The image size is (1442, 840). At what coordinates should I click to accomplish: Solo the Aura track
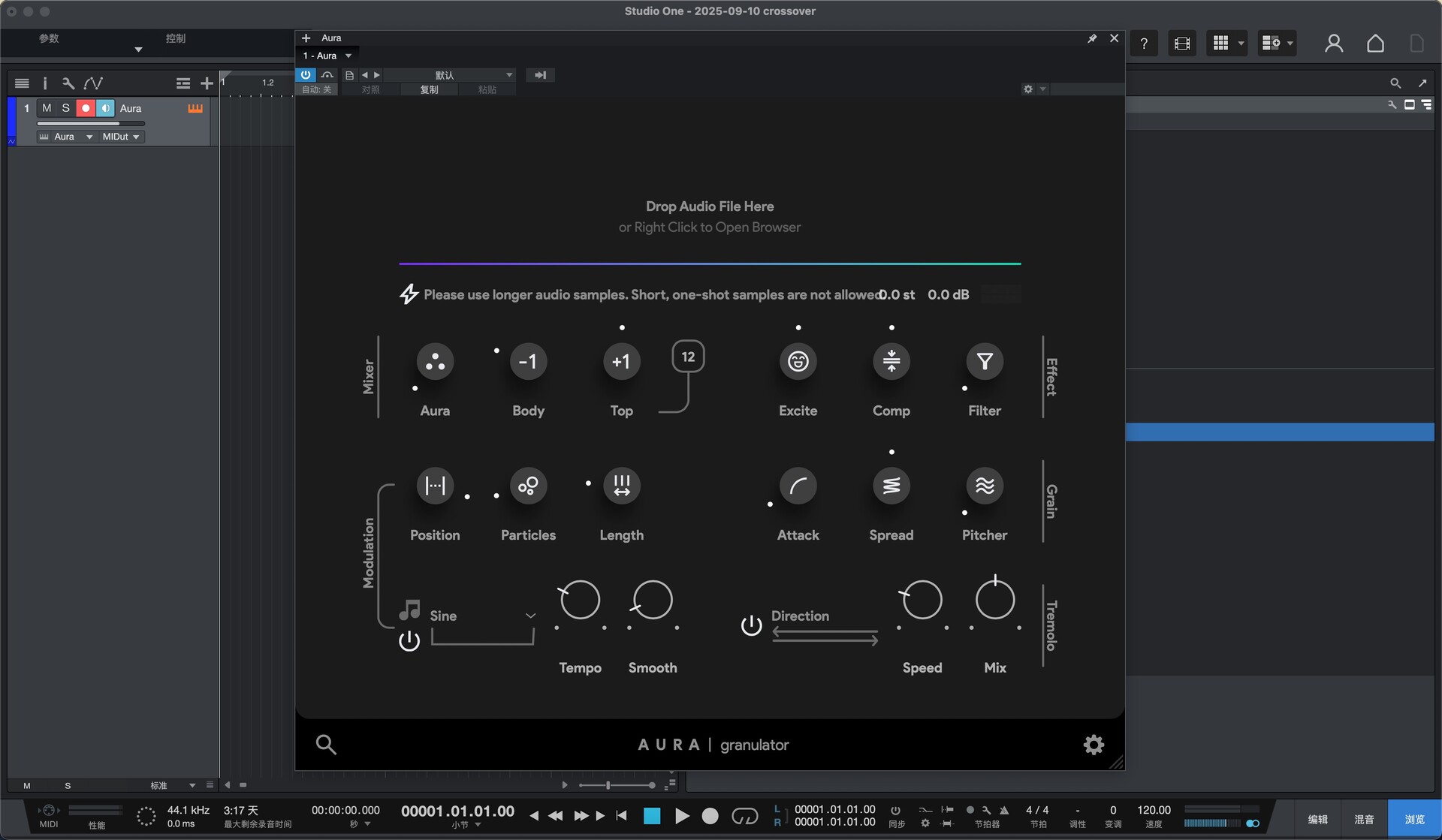pos(66,108)
